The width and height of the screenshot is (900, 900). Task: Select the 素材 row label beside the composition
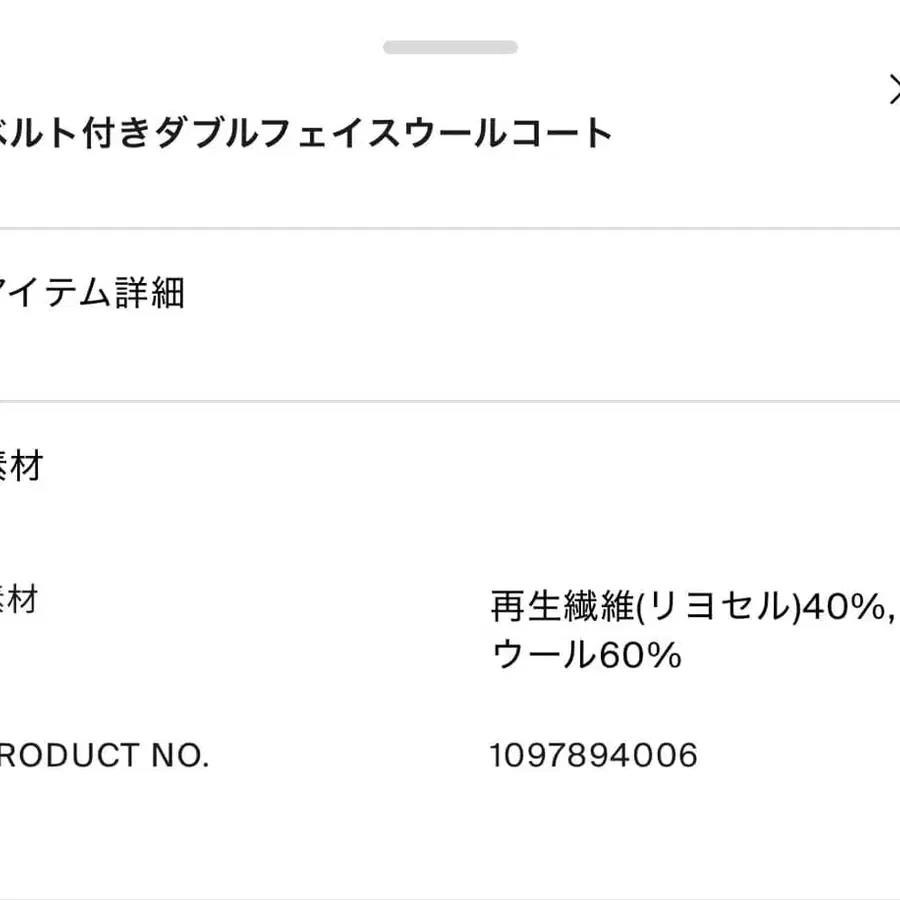(x=18, y=600)
